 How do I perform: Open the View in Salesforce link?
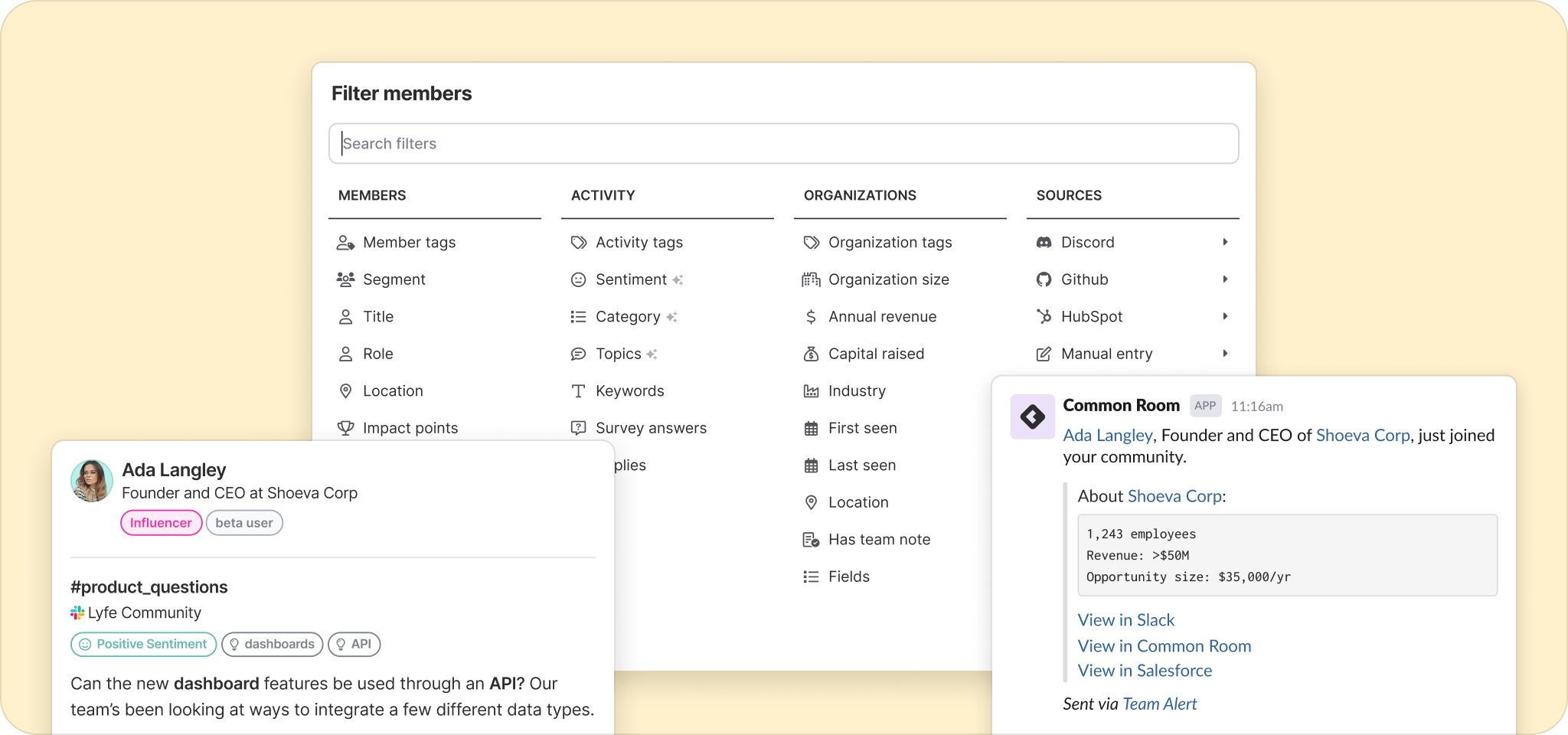coord(1145,671)
